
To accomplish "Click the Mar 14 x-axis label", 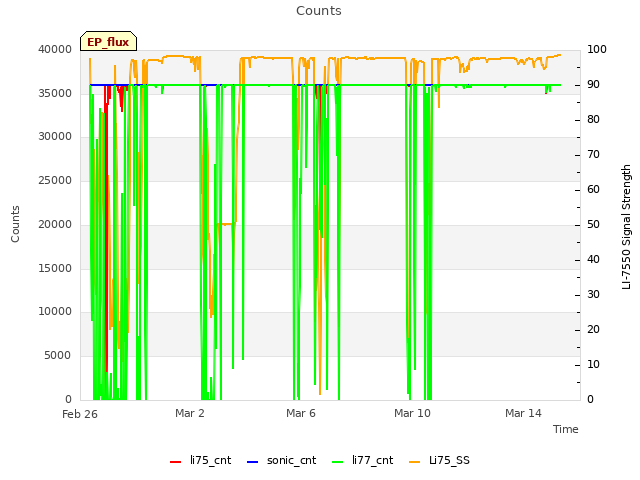I will click(x=523, y=413).
